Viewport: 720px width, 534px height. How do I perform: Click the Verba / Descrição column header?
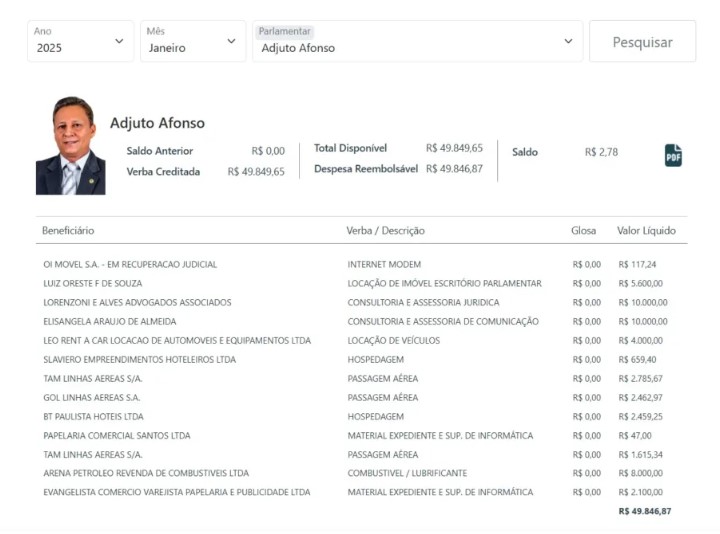pyautogui.click(x=385, y=231)
